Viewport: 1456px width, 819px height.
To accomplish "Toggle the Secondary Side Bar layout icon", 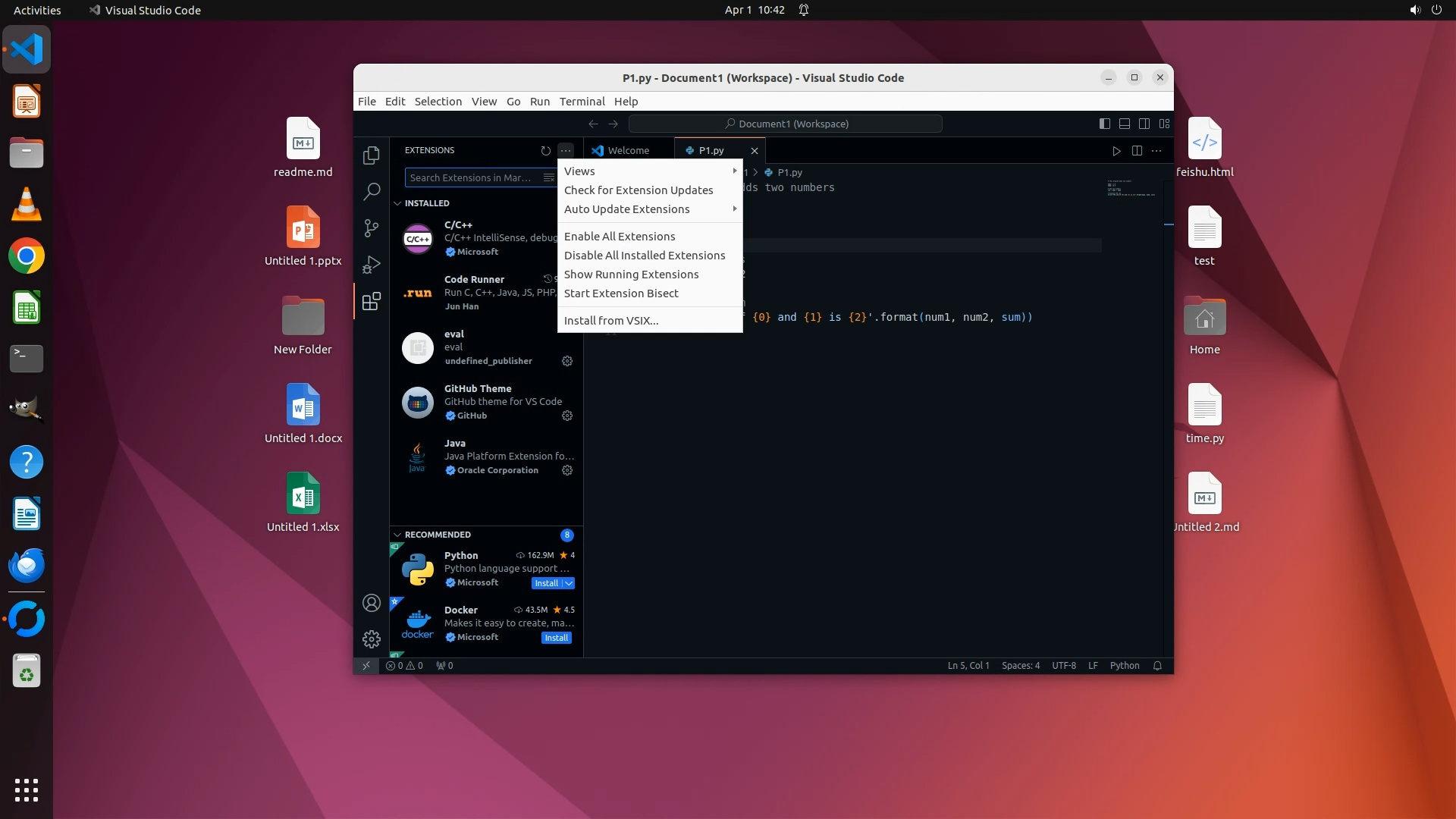I will pos(1144,124).
